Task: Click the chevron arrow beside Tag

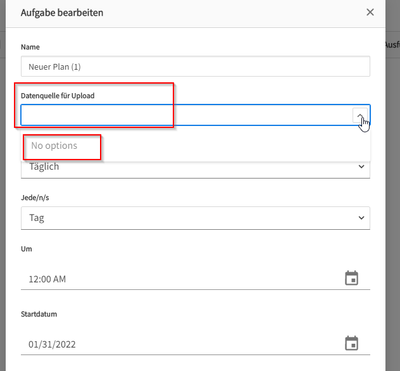Action: tap(361, 218)
